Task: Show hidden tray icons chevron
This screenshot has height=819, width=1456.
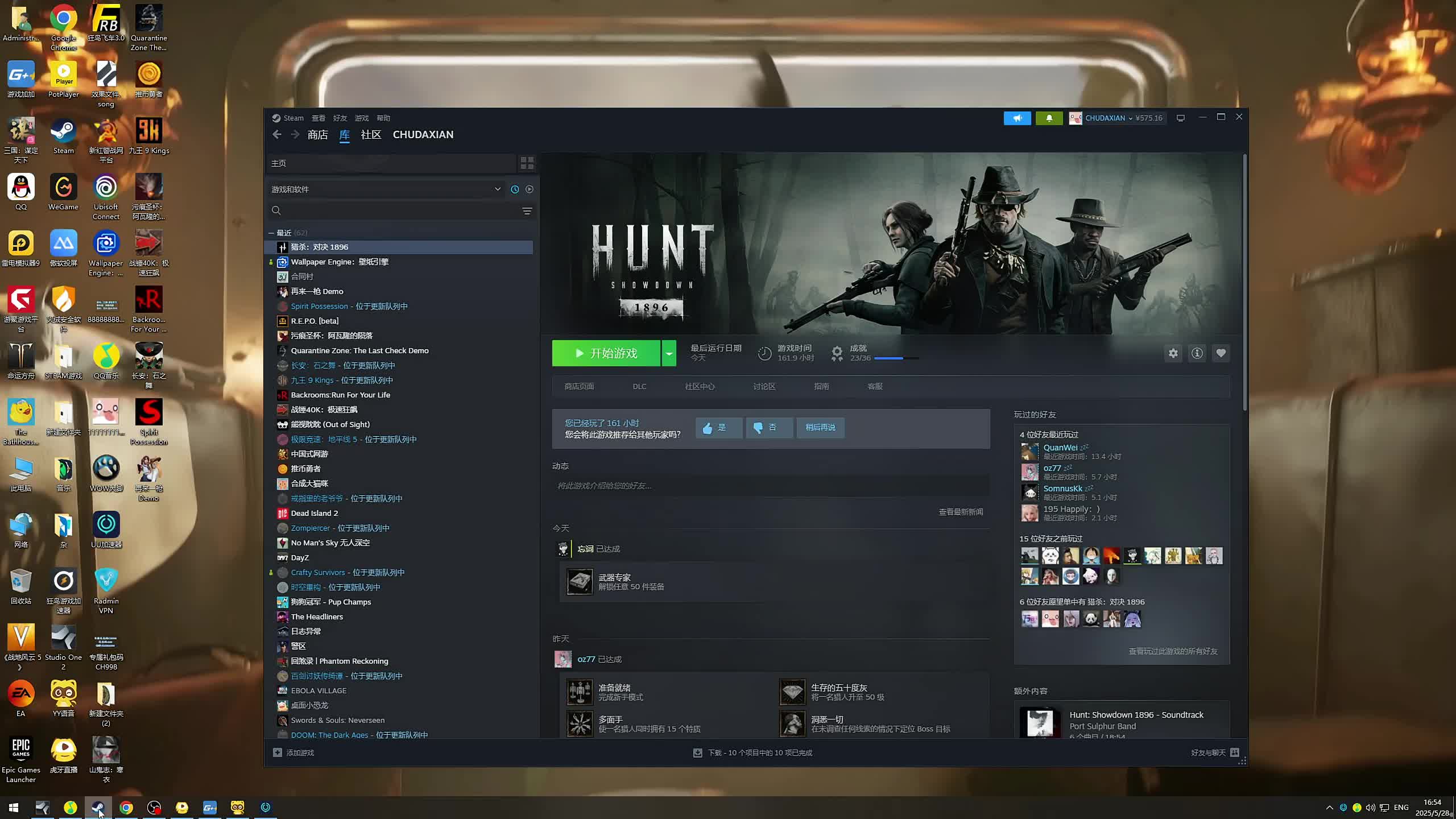Action: click(1329, 808)
